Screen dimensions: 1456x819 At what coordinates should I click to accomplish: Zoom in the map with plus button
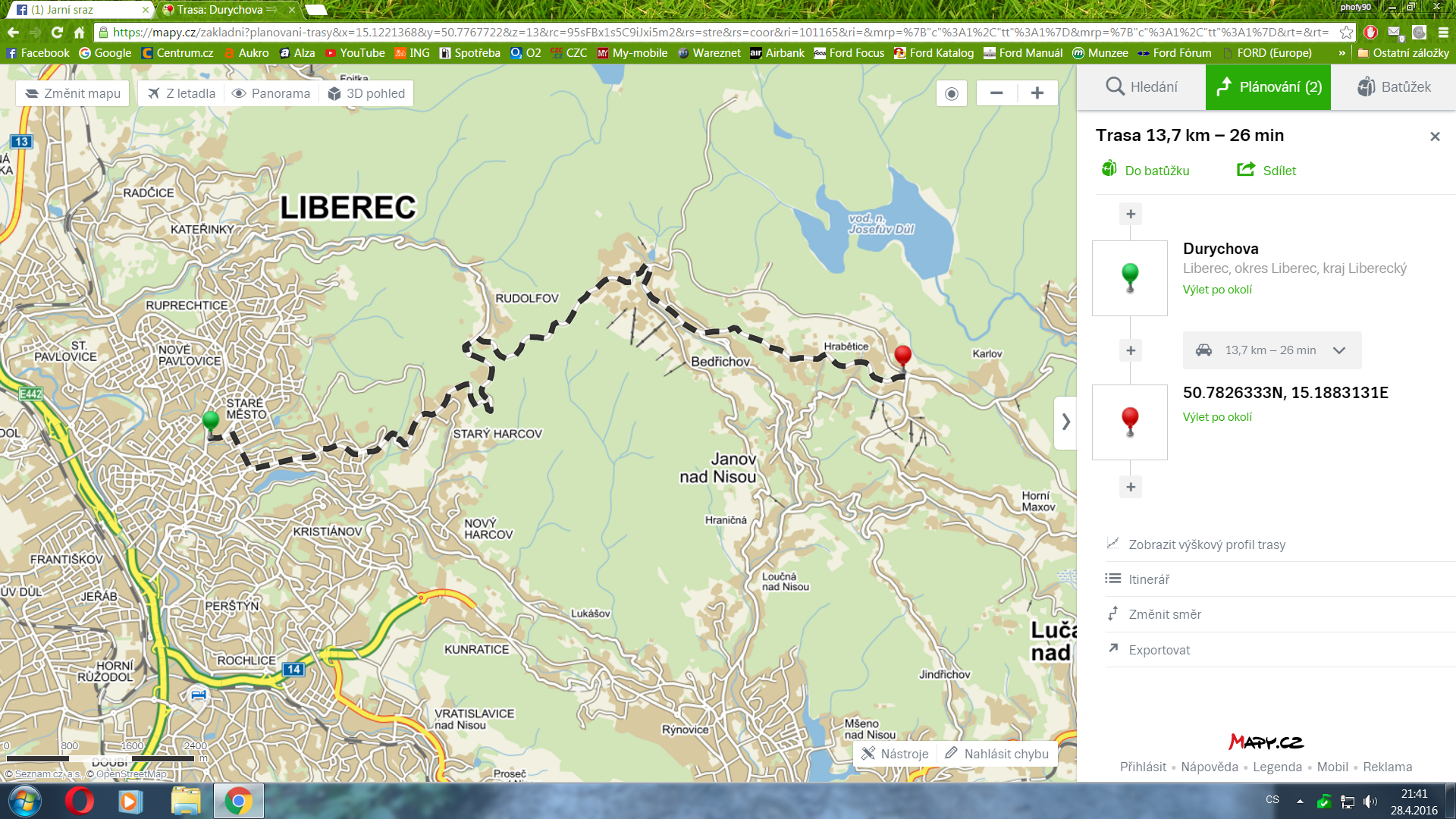(x=1037, y=93)
